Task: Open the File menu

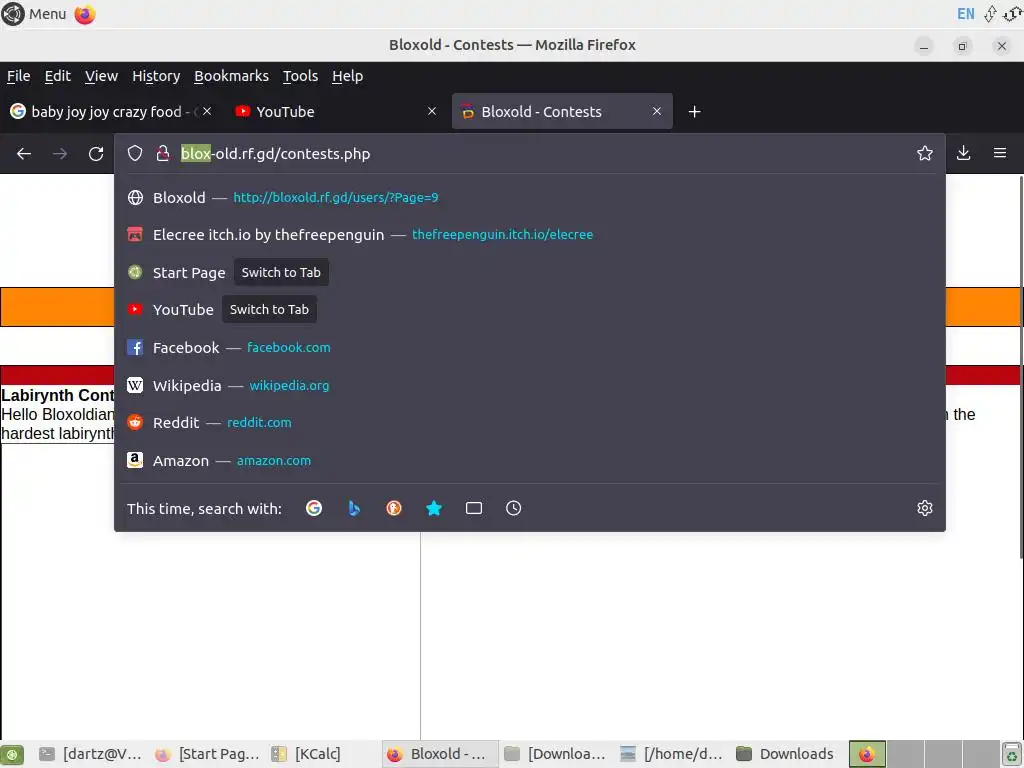Action: [x=18, y=76]
